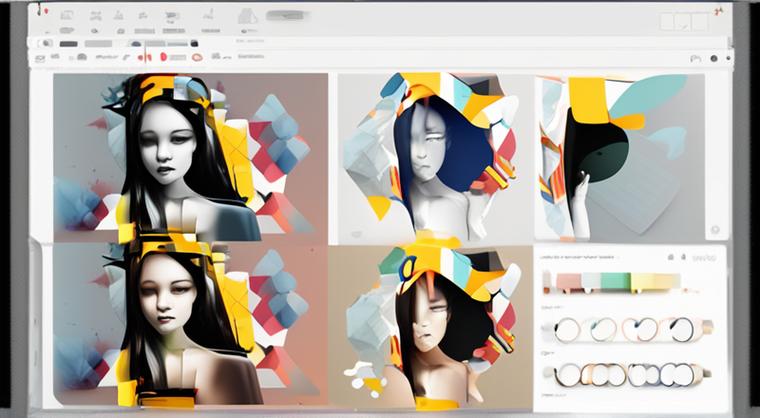
Task: Open the color long-haired woman artwork
Action: click(x=190, y=325)
